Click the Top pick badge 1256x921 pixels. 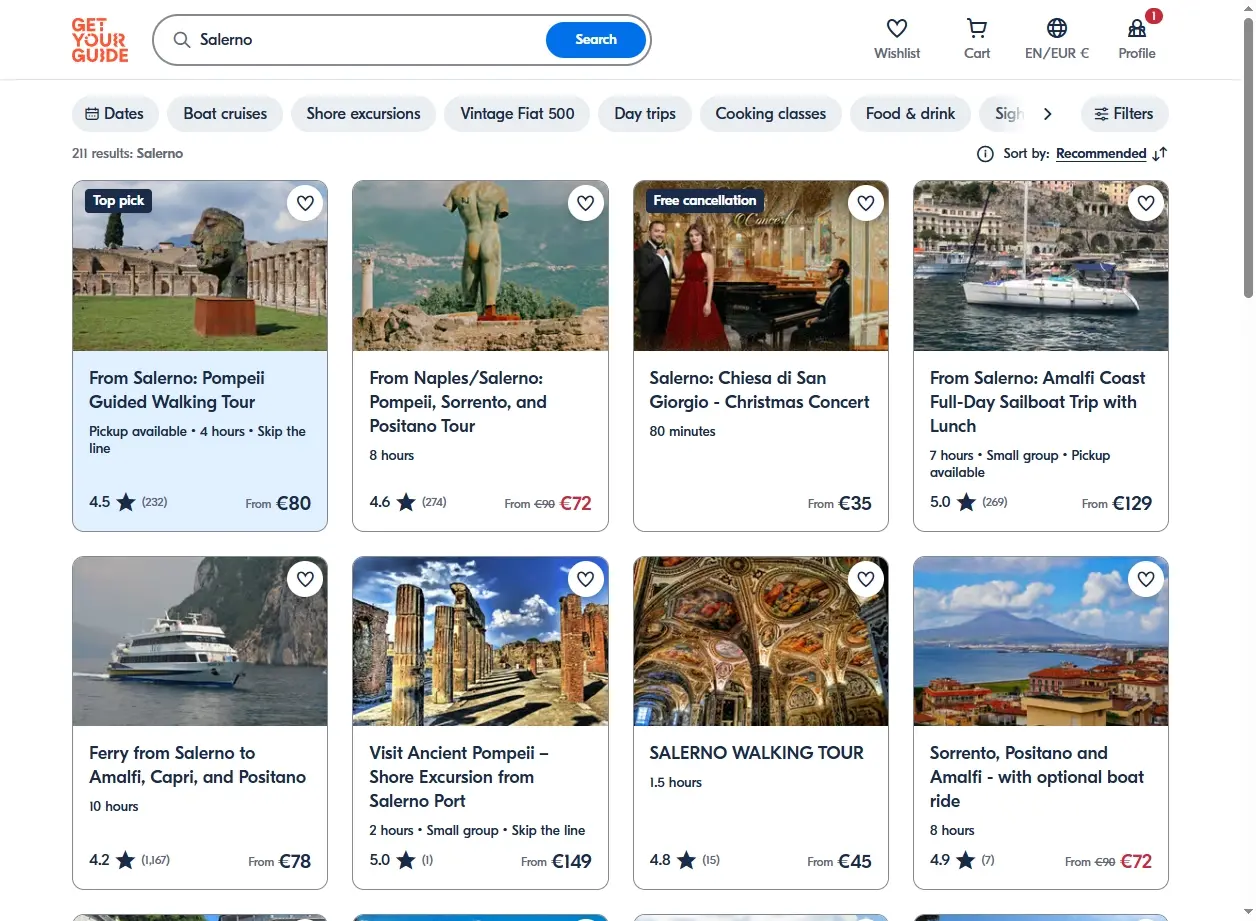[118, 201]
